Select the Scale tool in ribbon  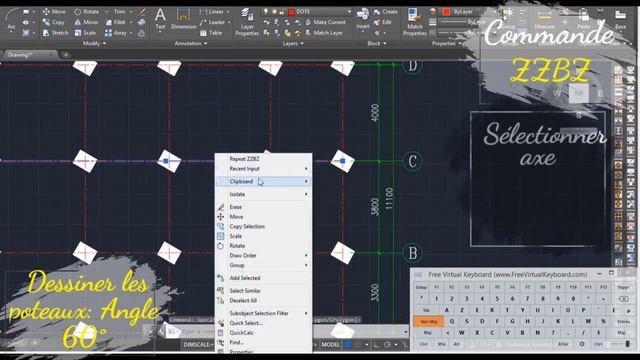click(85, 33)
